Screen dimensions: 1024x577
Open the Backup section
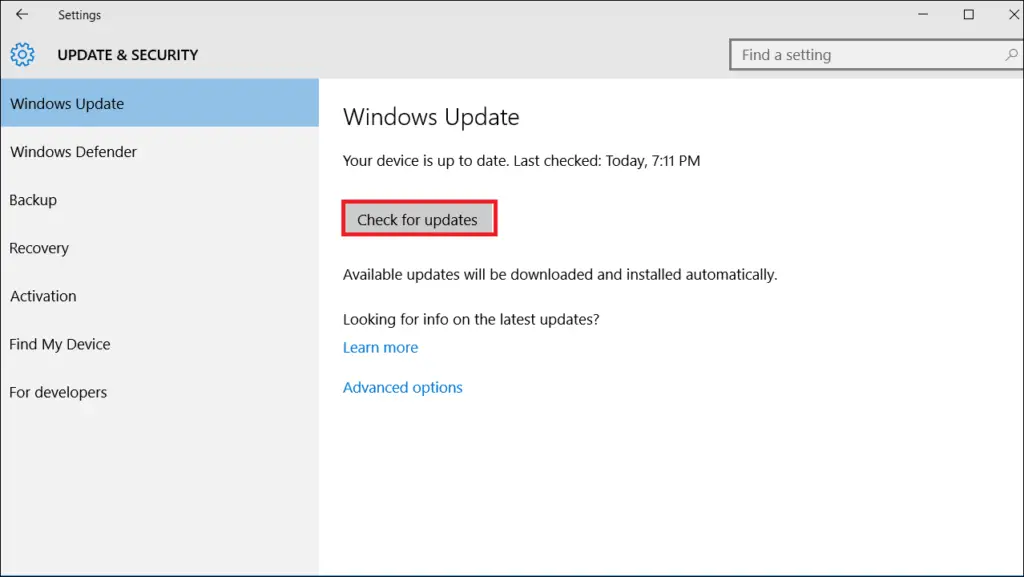(x=160, y=200)
